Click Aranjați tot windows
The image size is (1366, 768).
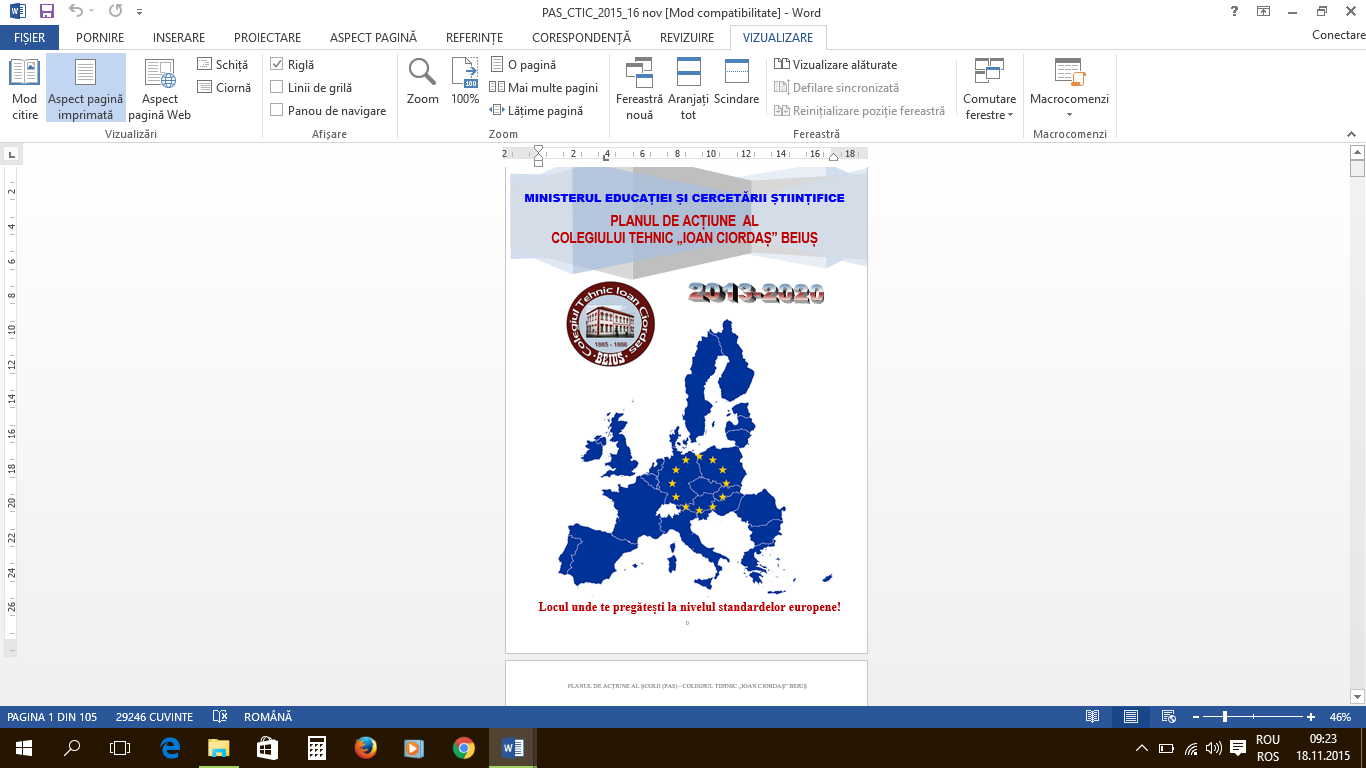688,88
